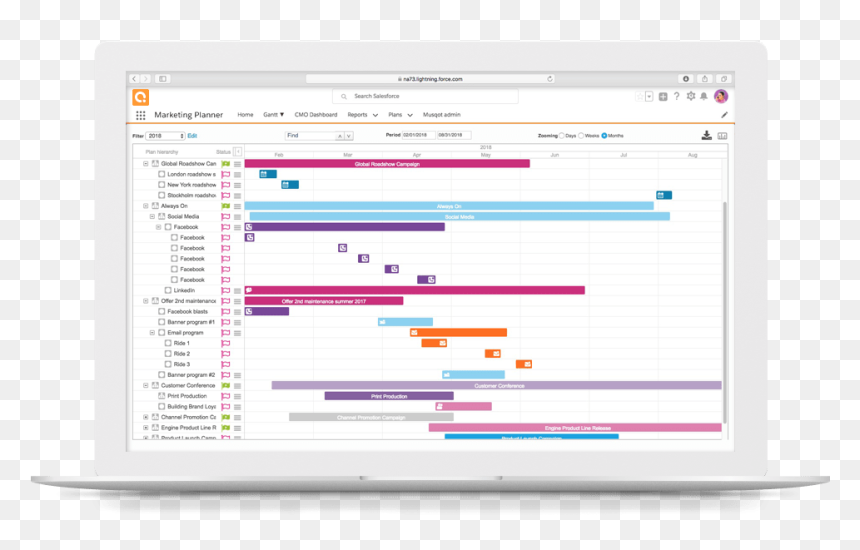The width and height of the screenshot is (860, 550).
Task: Toggle the browser sidebar icon
Action: click(163, 79)
